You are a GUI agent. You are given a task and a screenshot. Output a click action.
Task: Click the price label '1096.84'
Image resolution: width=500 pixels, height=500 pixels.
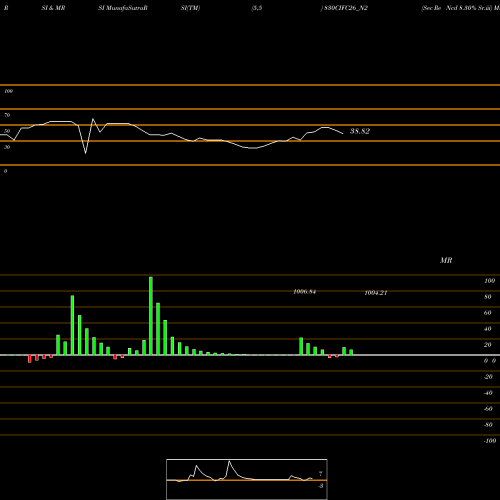click(x=304, y=292)
